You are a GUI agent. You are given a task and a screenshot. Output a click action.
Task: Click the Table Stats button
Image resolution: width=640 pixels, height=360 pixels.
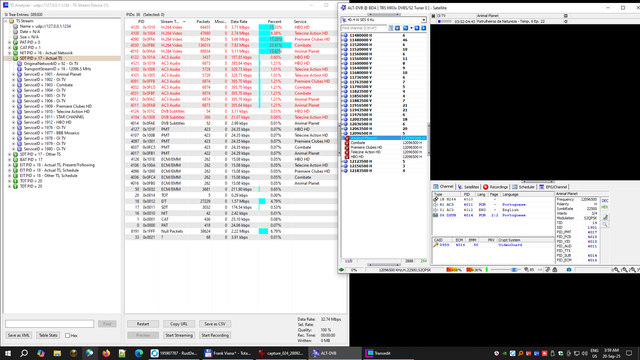click(x=48, y=335)
